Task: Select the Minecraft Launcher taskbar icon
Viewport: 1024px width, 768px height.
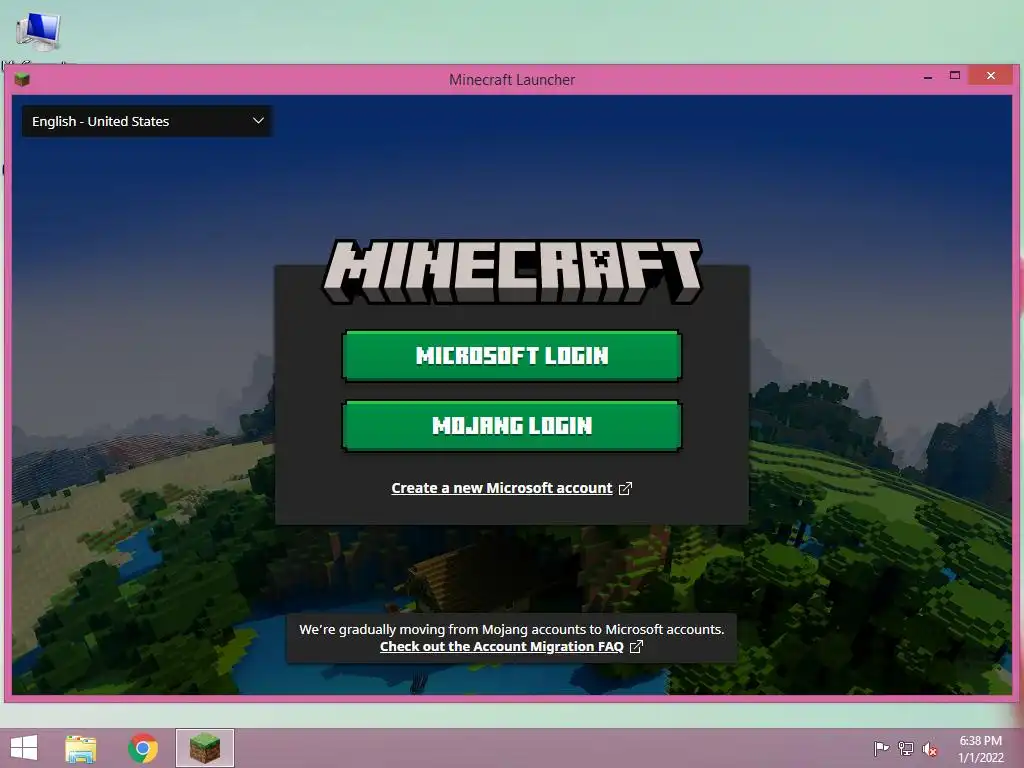Action: (x=204, y=748)
